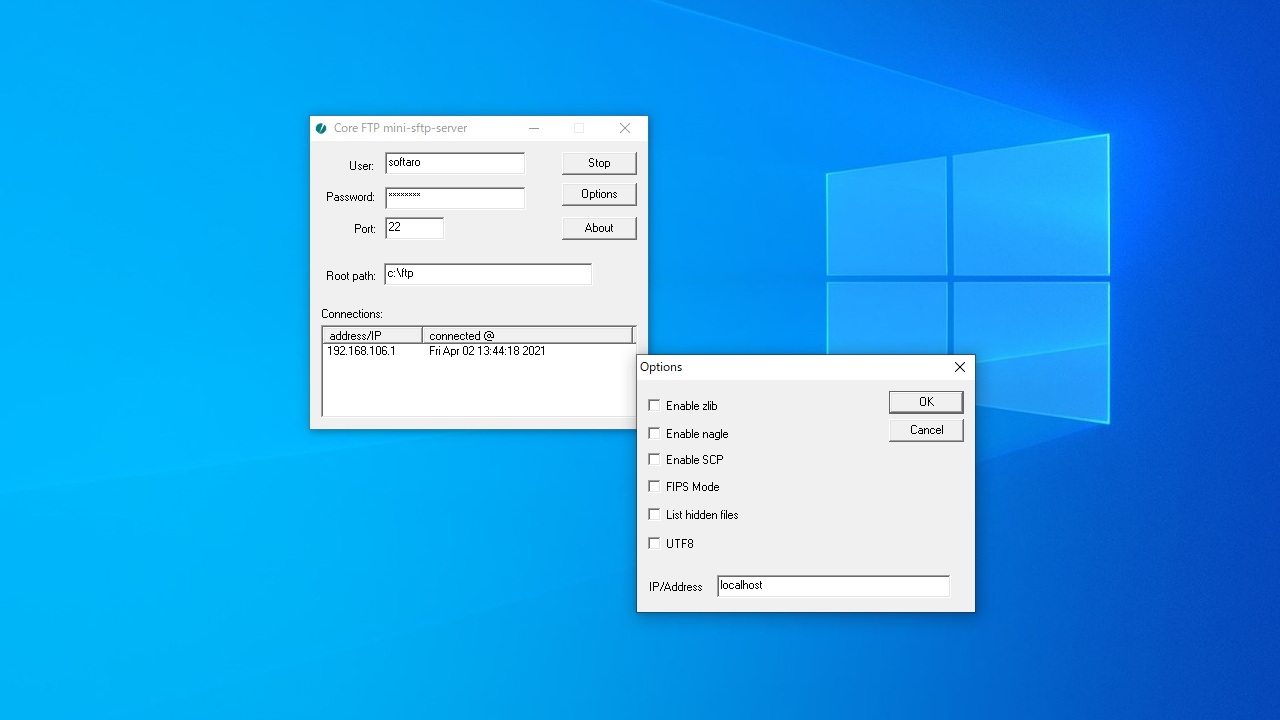Close the Core FTP mini-sftp-server window

pyautogui.click(x=624, y=128)
